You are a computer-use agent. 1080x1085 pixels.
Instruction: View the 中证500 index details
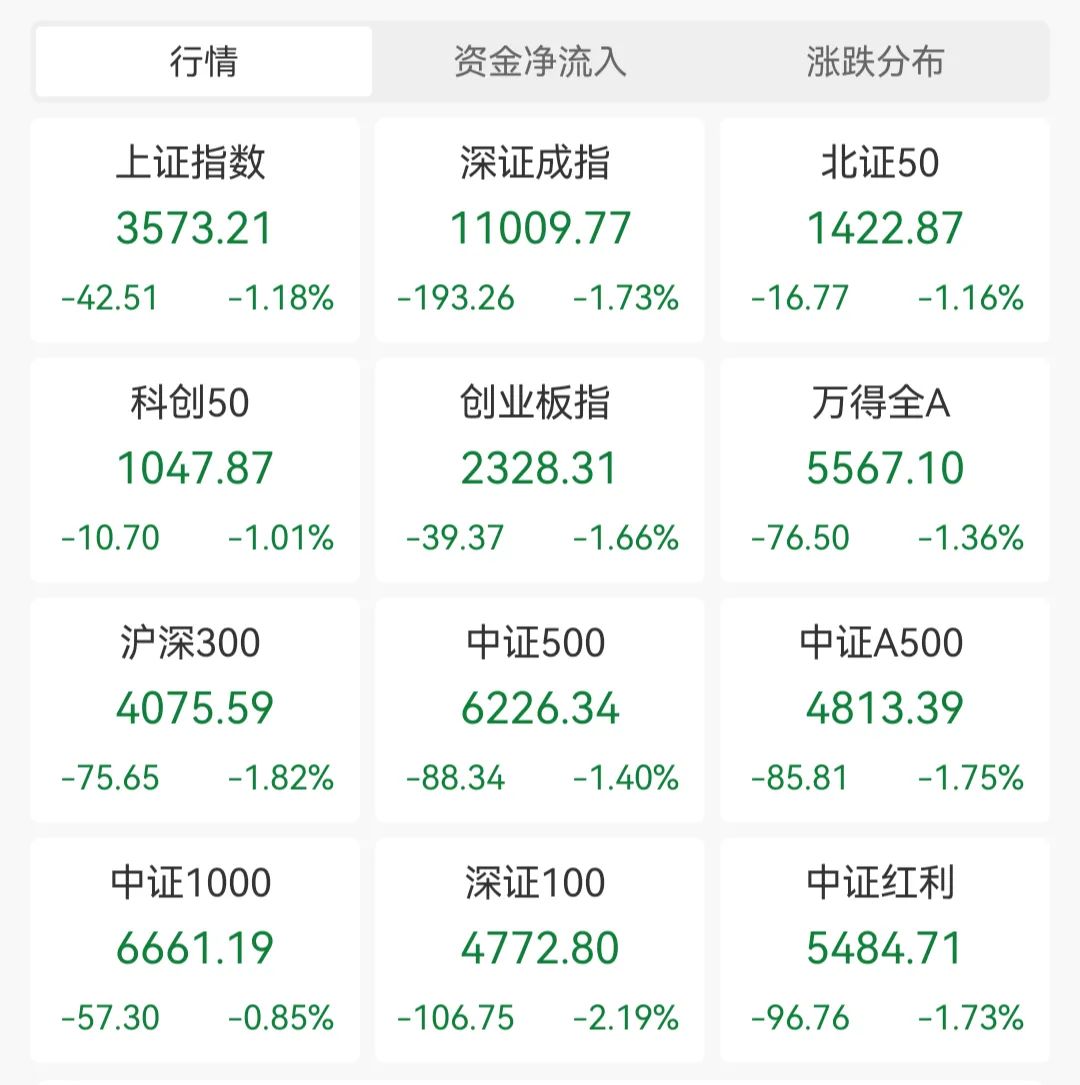540,710
